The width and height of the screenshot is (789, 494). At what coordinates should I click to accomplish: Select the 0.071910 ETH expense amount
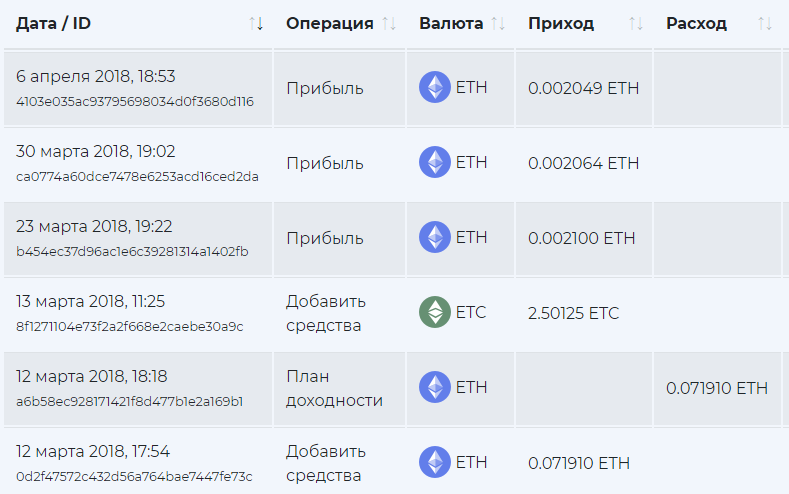click(717, 388)
